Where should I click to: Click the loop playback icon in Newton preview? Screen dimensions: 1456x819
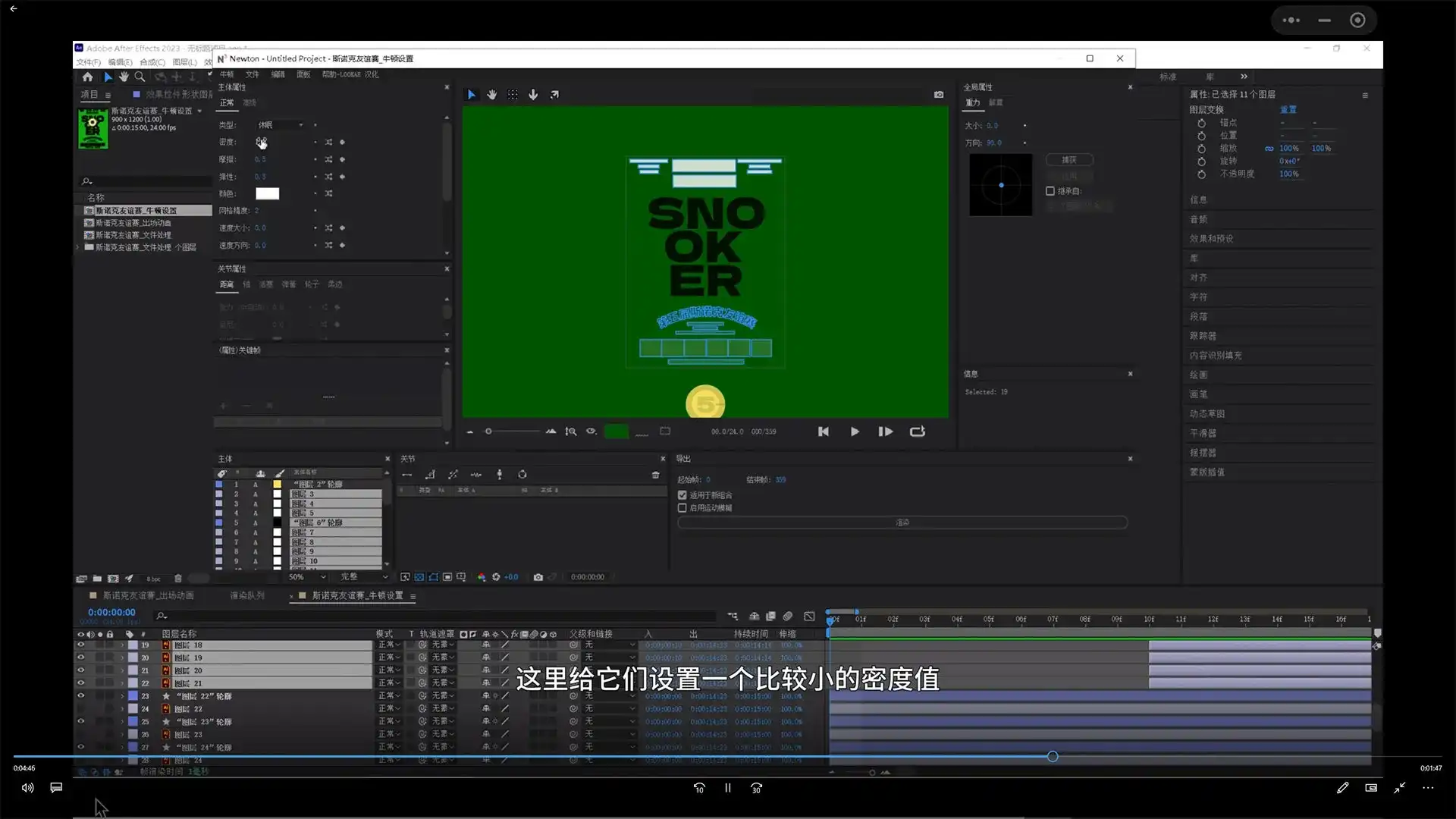tap(917, 431)
